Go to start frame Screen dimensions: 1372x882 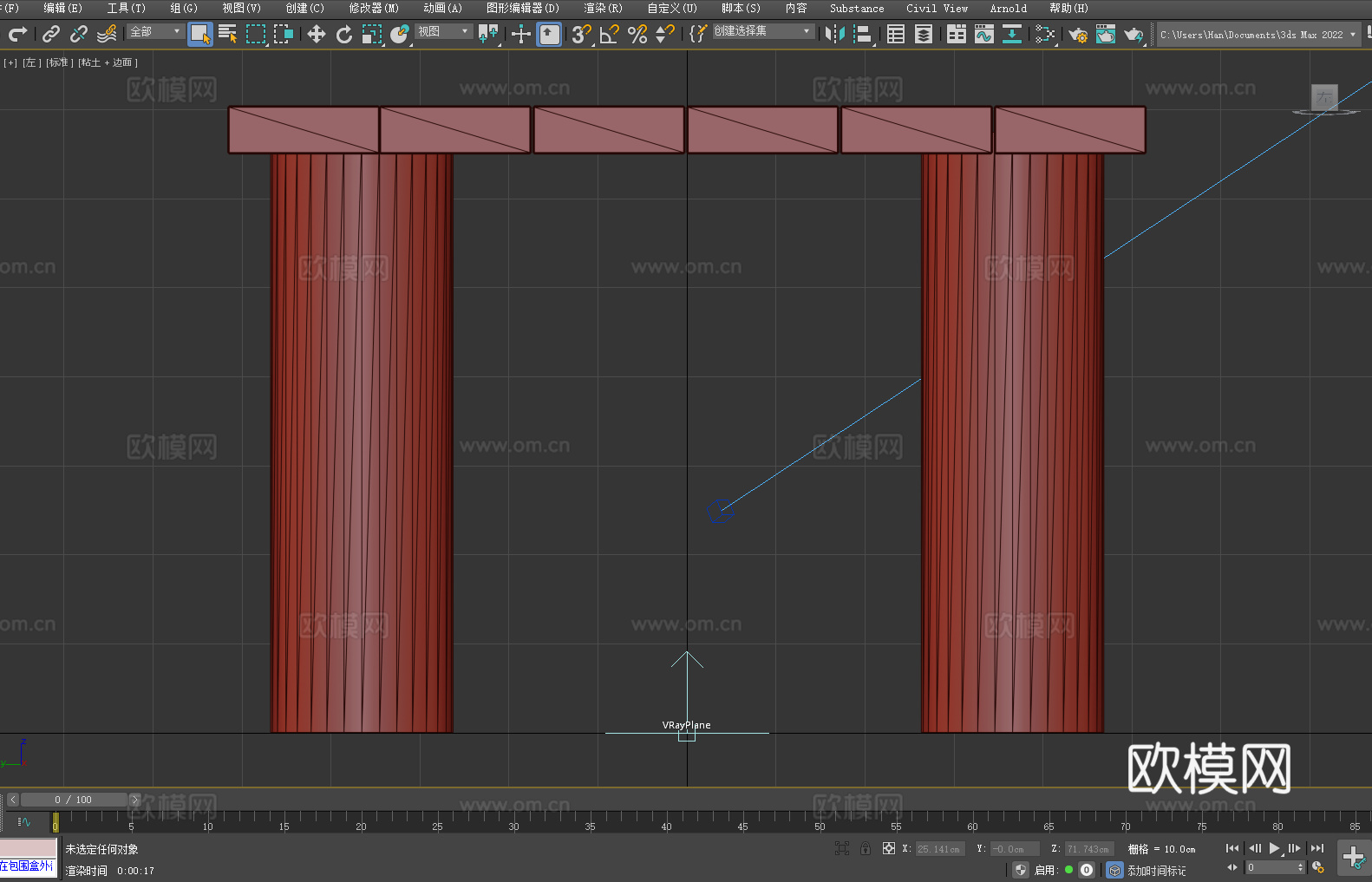(x=1232, y=848)
